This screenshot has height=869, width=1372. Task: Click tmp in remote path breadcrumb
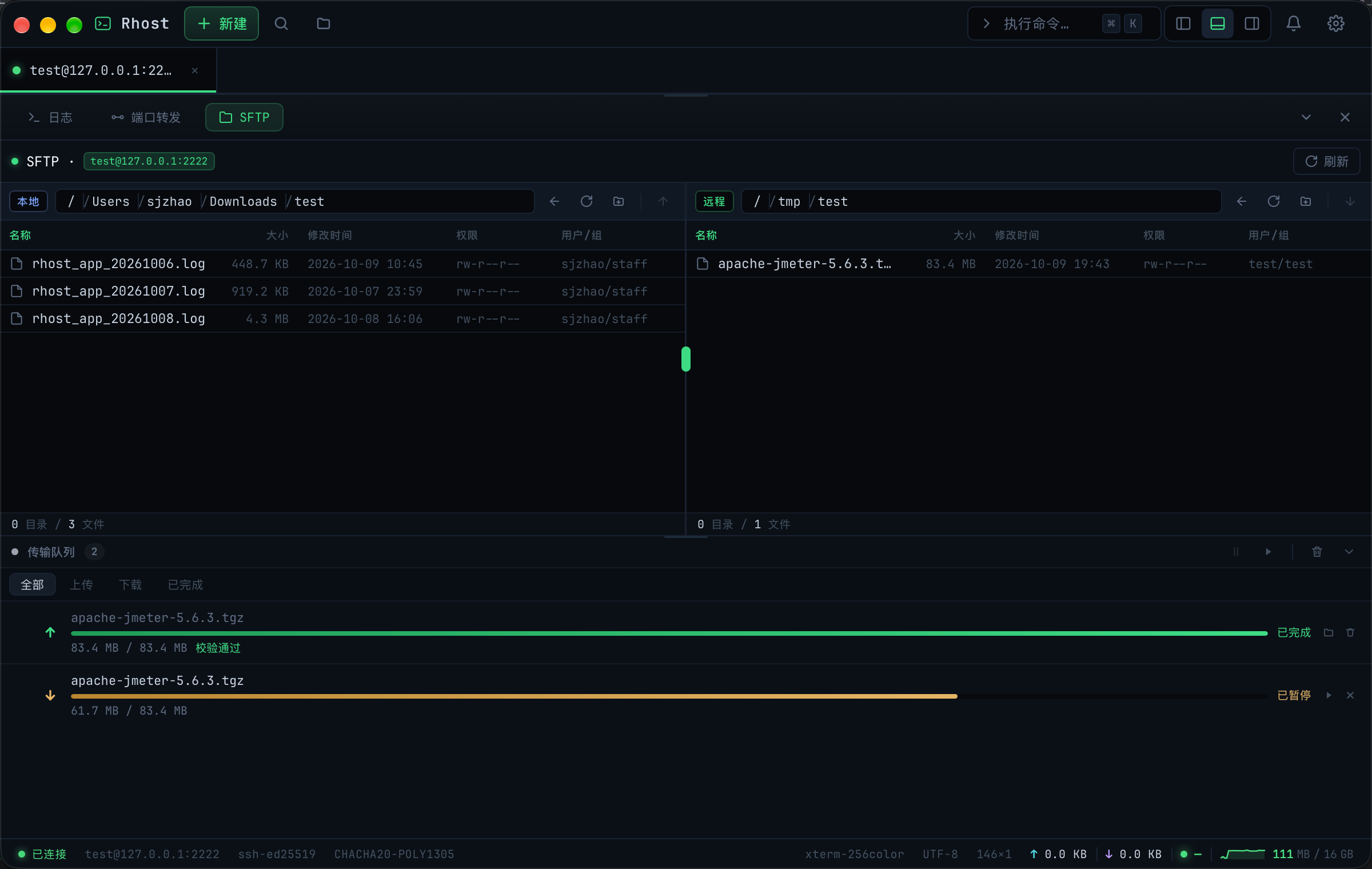[789, 201]
